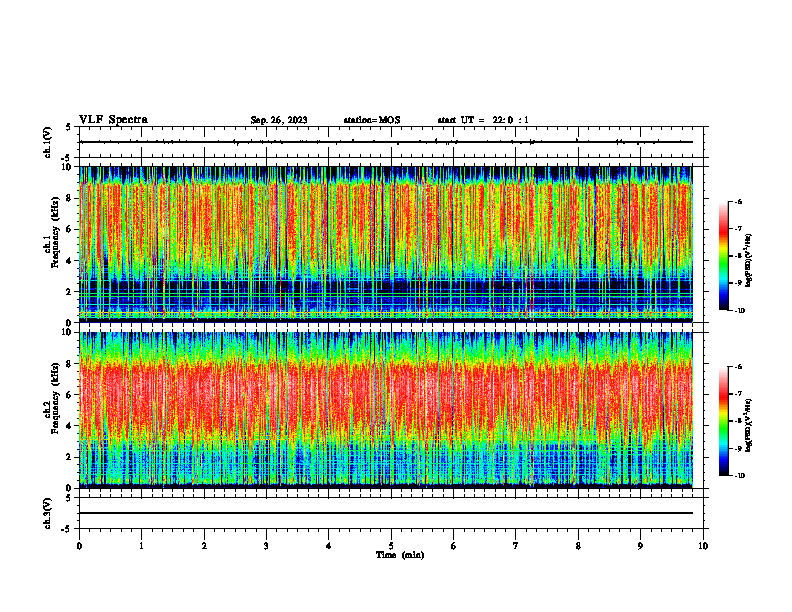
Task: Click the ch.1 spectrogram color bar
Action: click(x=724, y=256)
